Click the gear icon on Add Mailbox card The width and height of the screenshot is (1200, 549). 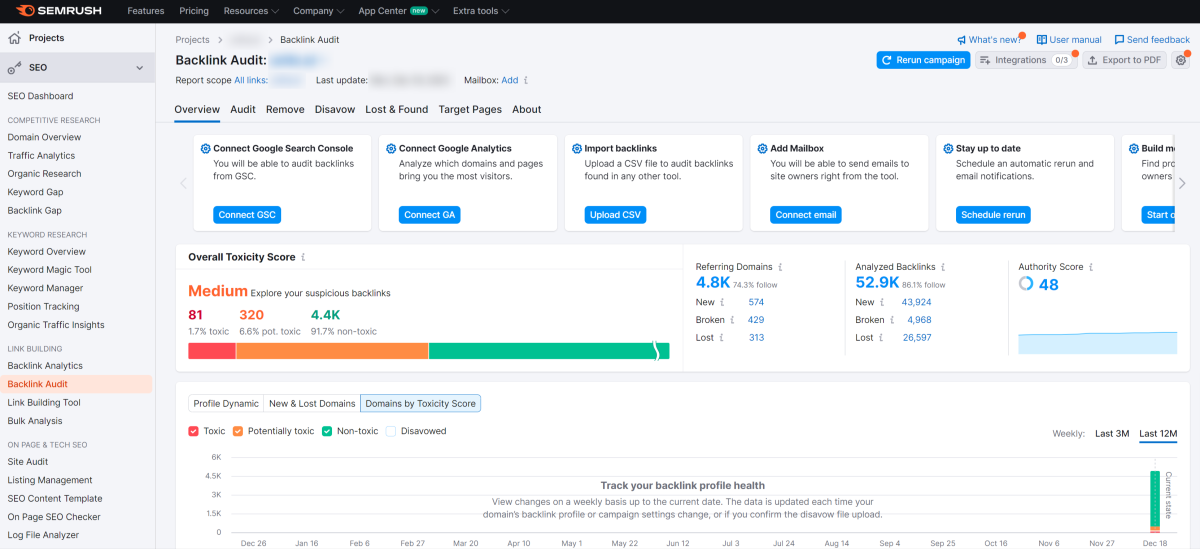point(763,148)
